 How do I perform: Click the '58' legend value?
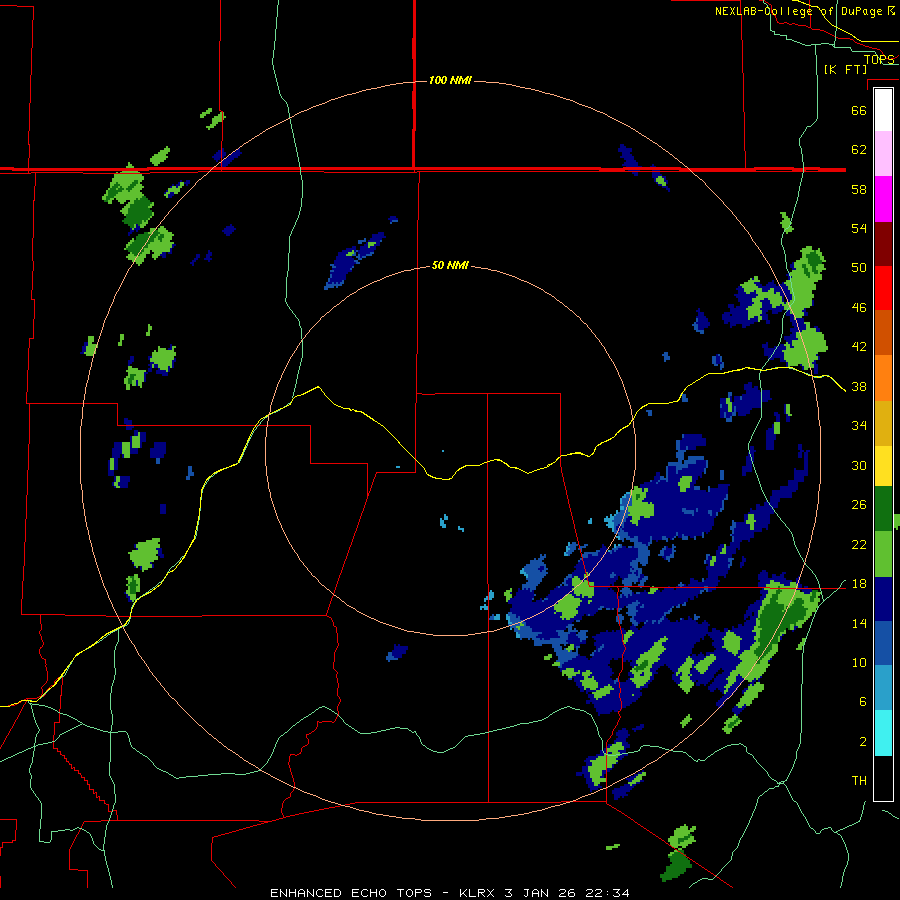859,189
